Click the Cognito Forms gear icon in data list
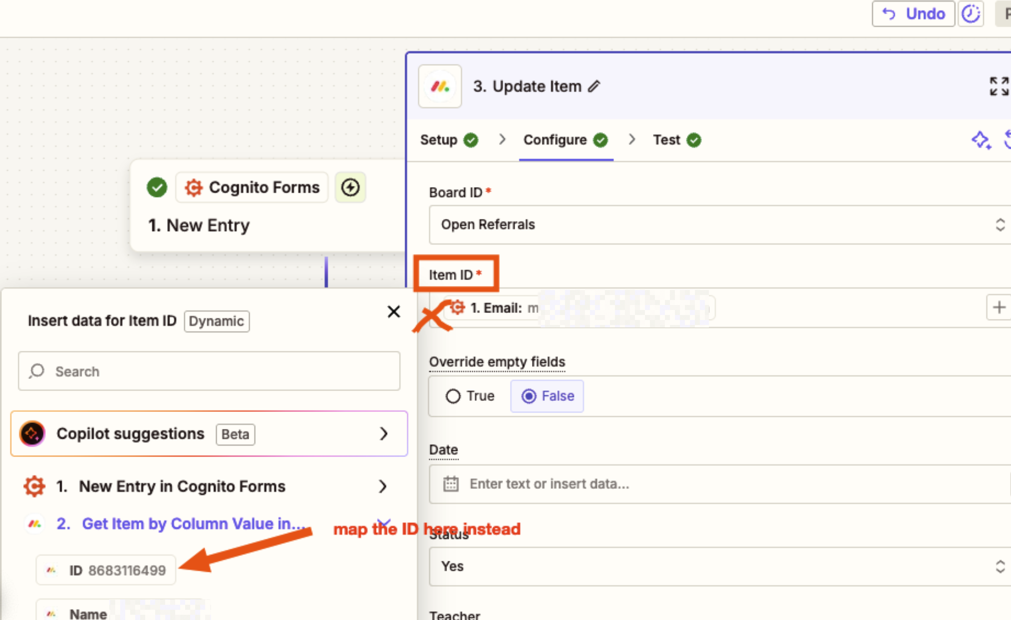Screen dimensions: 1011x620 pyautogui.click(x=34, y=486)
